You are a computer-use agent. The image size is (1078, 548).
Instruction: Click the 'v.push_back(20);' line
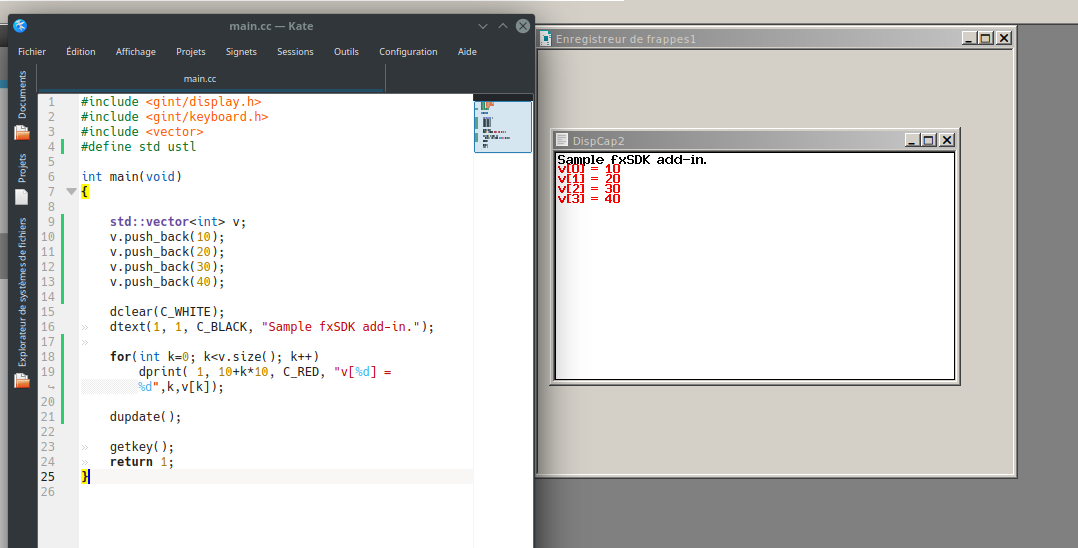click(x=167, y=252)
